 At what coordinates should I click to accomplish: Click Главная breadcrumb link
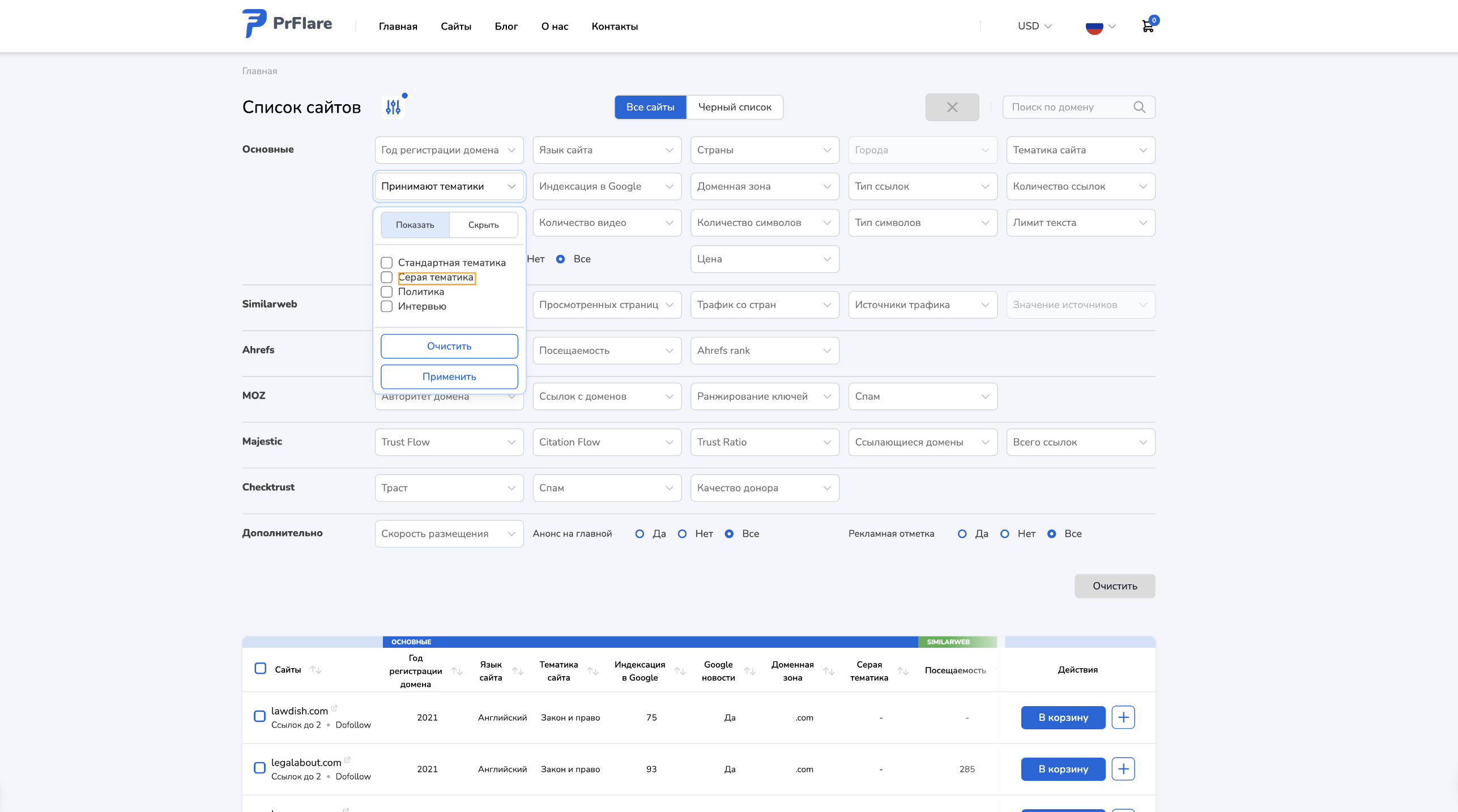tap(259, 71)
